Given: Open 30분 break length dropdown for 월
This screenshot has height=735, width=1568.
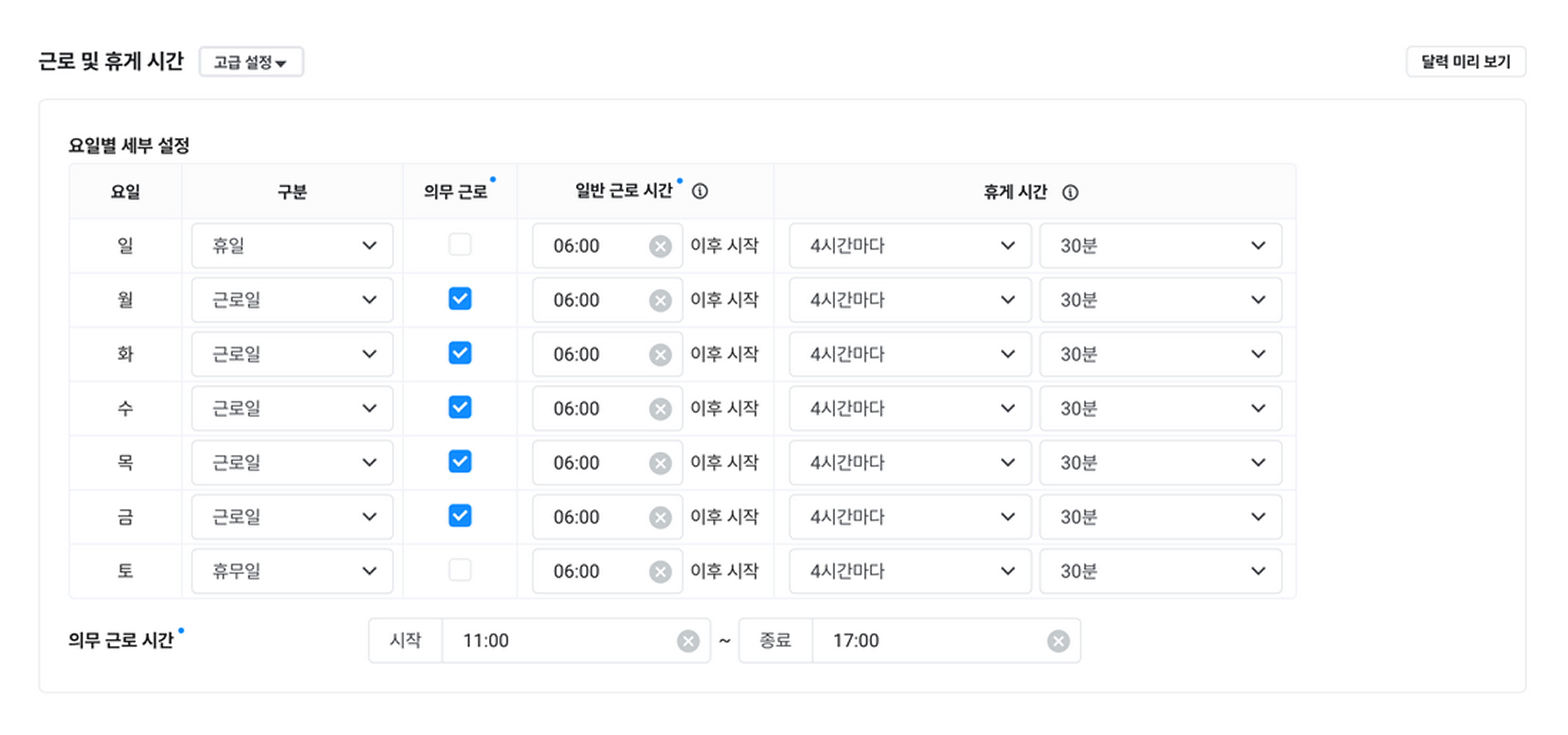Looking at the screenshot, I should 1160,300.
